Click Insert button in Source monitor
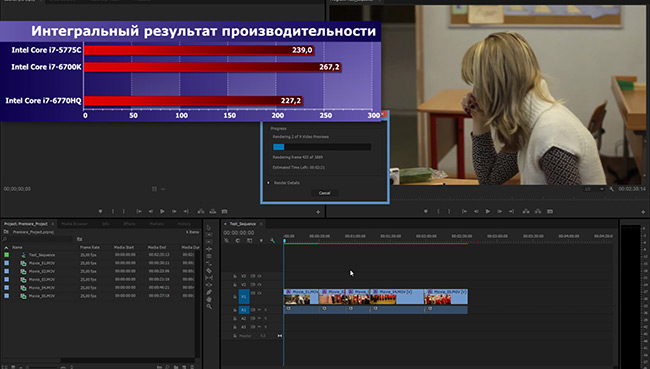This screenshot has width=650, height=369. tap(201, 211)
